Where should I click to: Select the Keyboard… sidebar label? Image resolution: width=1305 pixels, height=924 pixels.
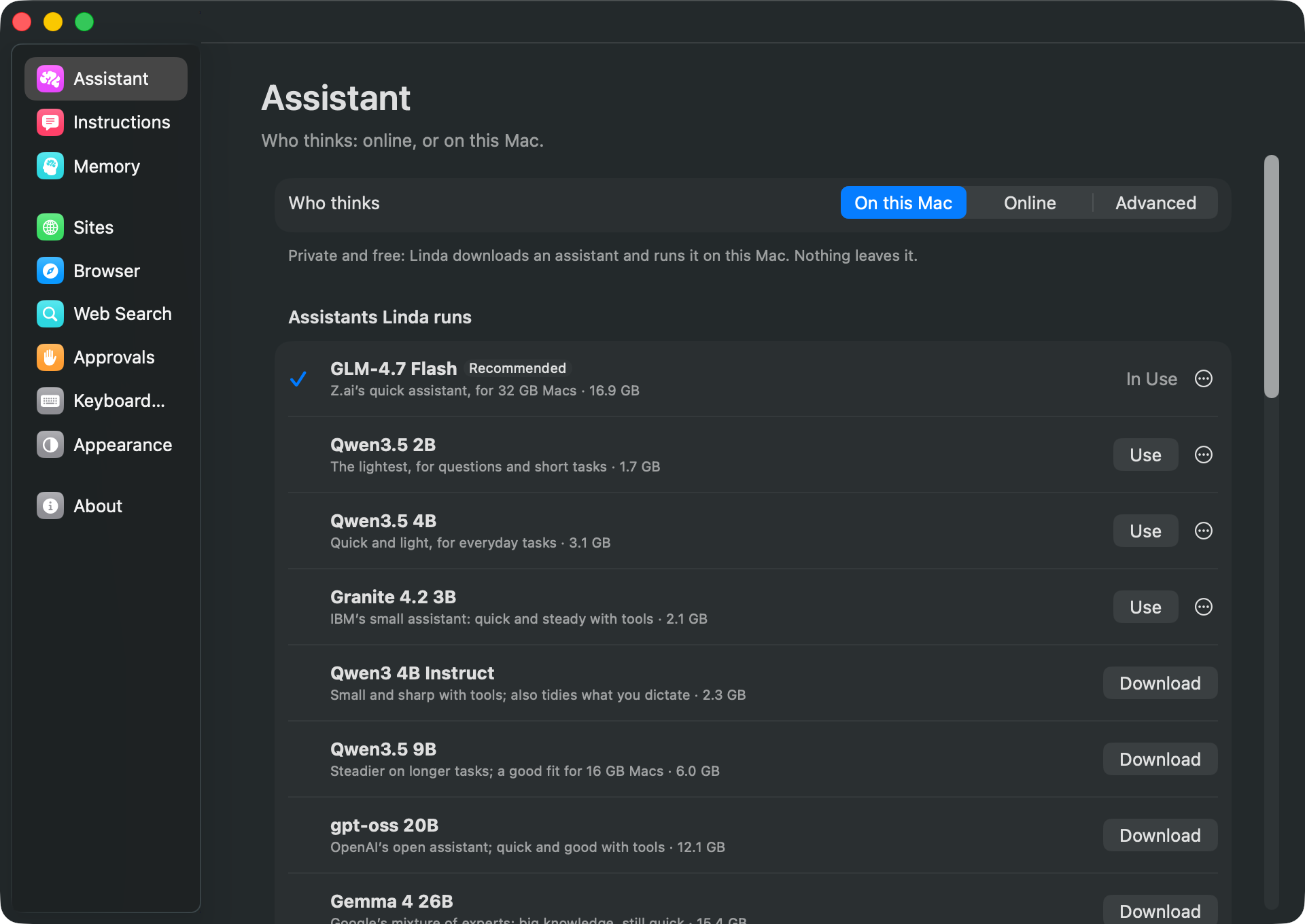(119, 401)
